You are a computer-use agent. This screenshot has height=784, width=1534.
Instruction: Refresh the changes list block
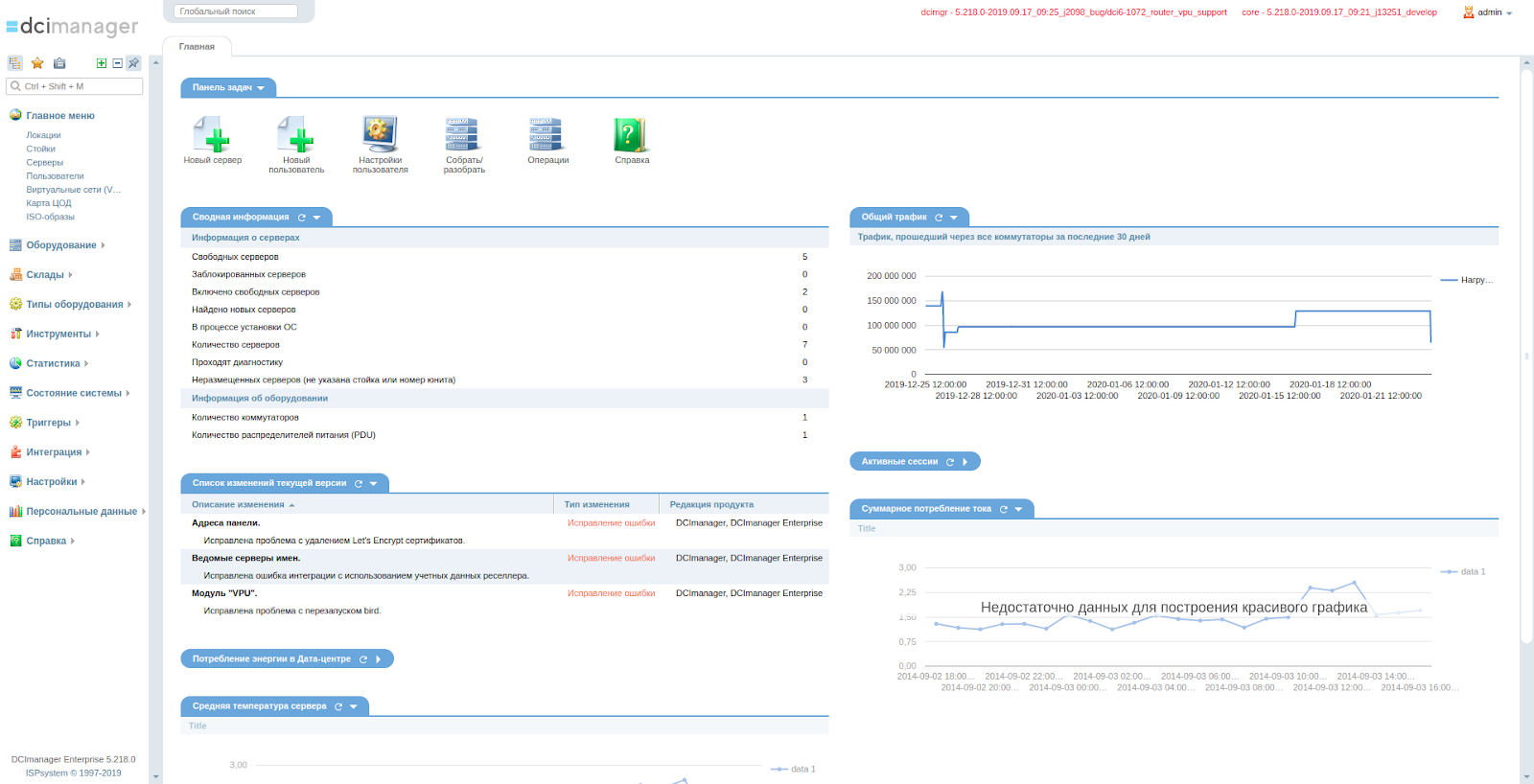[x=359, y=484]
